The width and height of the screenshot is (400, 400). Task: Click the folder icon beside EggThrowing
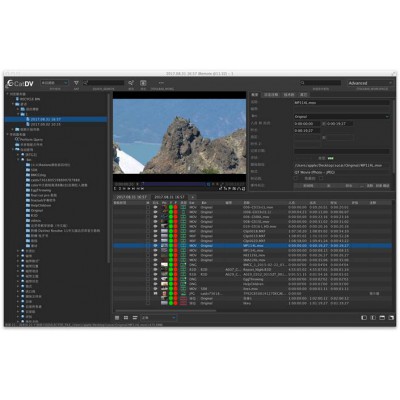(x=28, y=190)
